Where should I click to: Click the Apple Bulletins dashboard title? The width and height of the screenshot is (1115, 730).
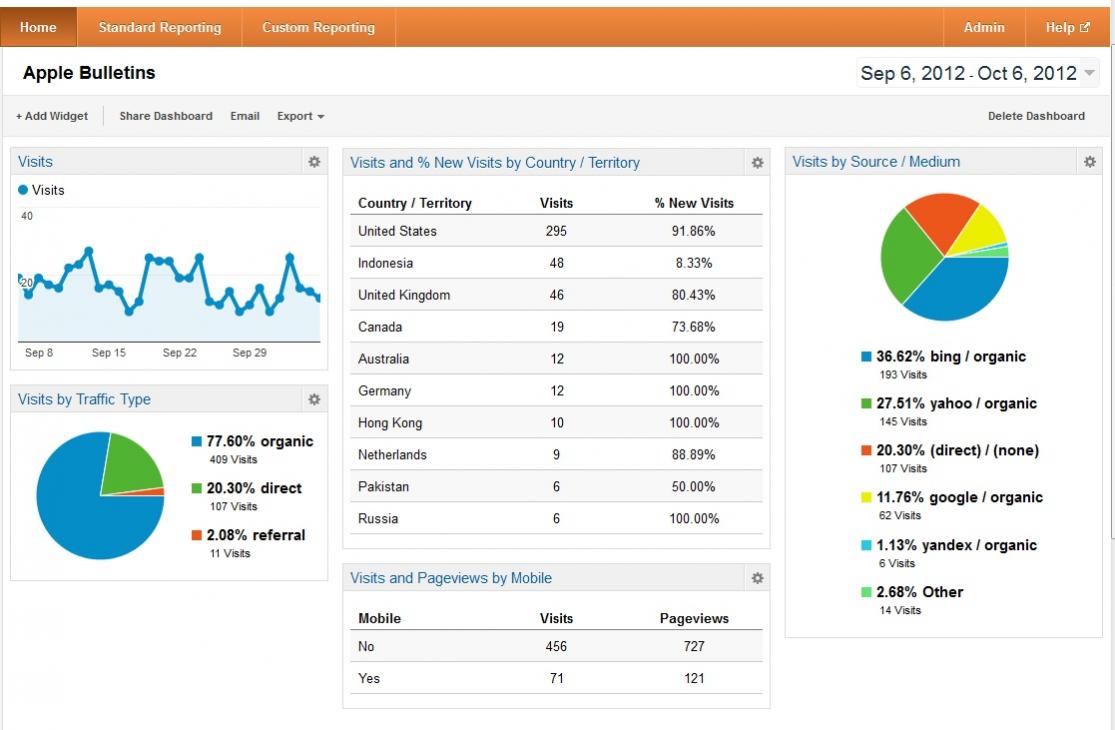coord(89,73)
